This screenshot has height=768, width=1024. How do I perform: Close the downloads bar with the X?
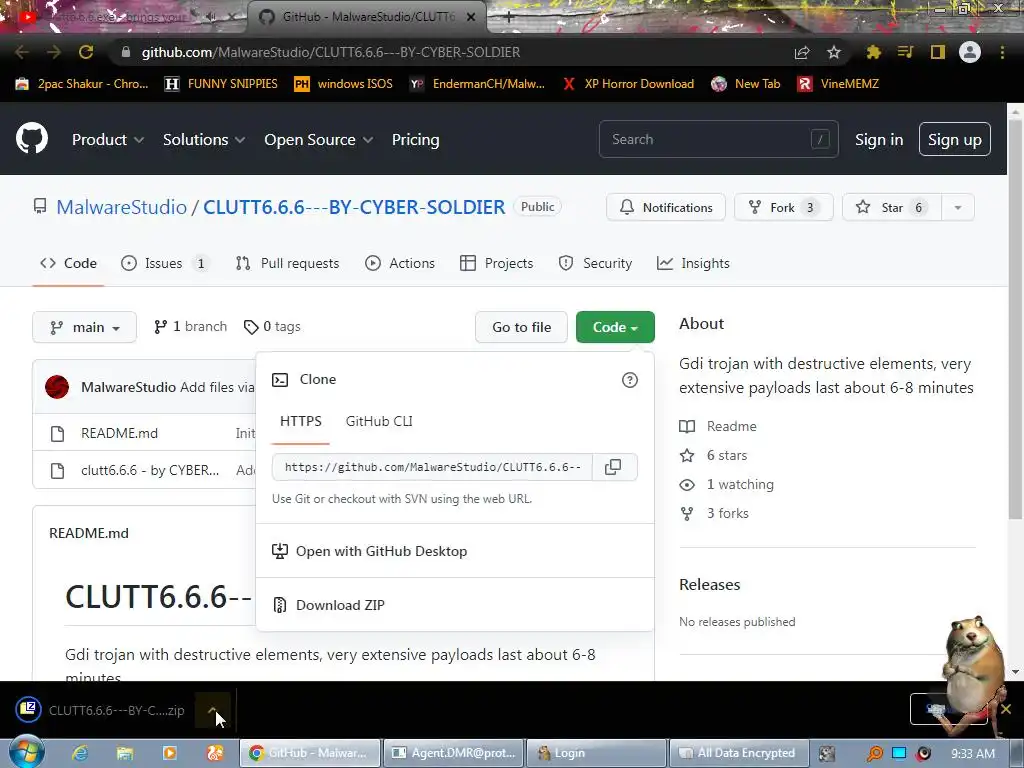(x=1006, y=709)
